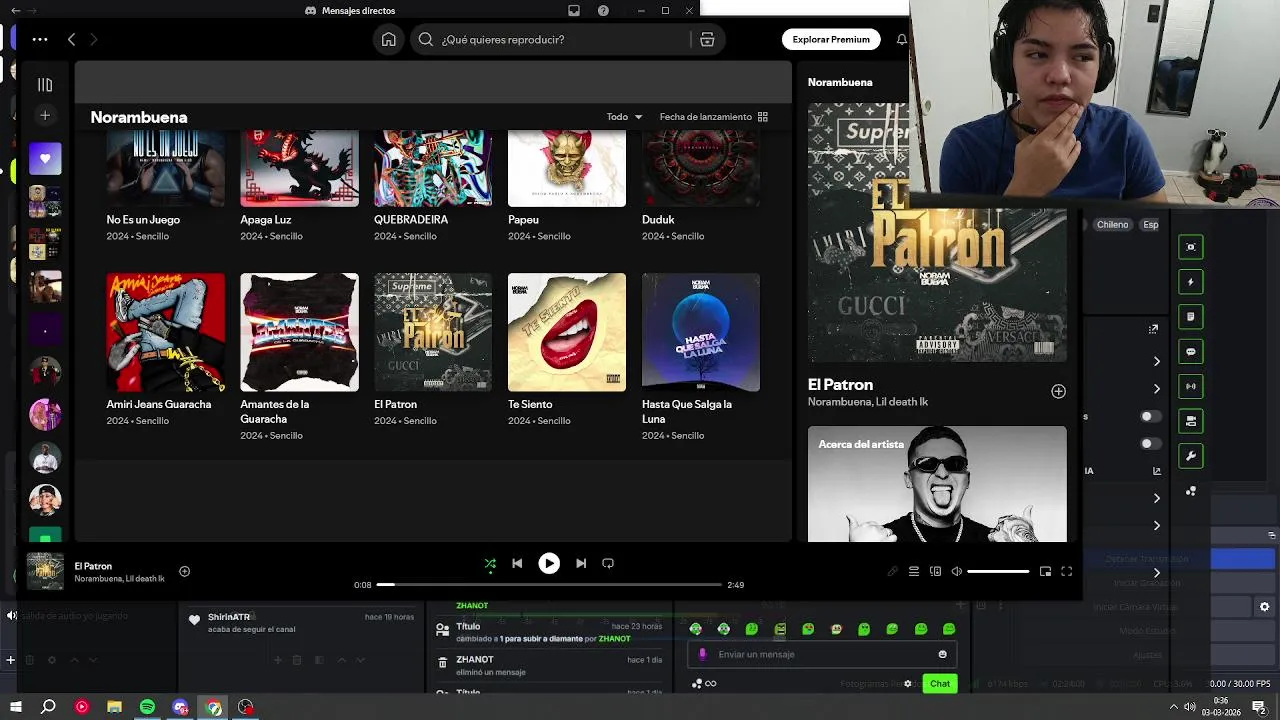This screenshot has height=720, width=1280.
Task: Open Chrome from Windows taskbar
Action: 213,707
